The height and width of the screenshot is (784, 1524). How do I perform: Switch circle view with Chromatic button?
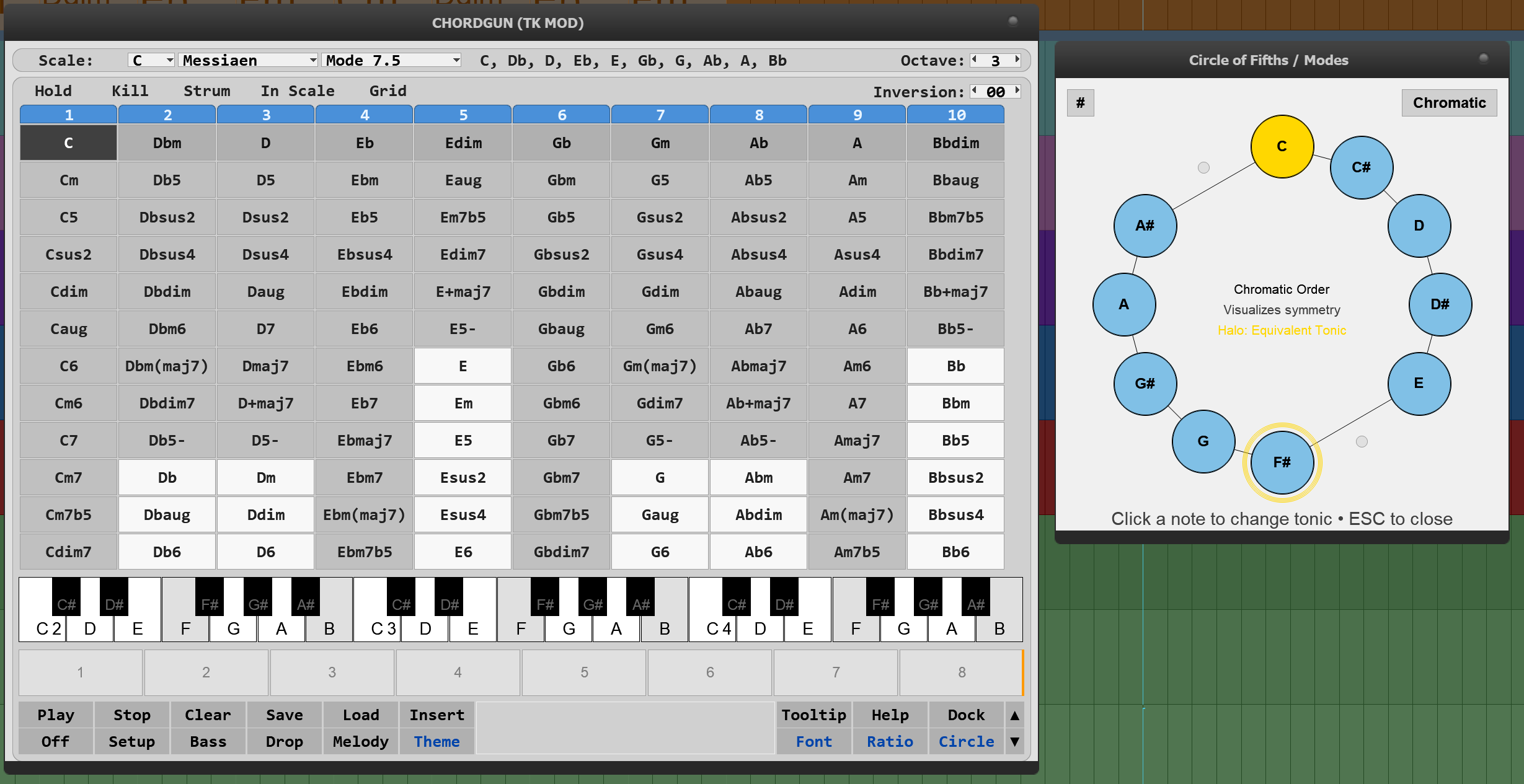[1448, 103]
